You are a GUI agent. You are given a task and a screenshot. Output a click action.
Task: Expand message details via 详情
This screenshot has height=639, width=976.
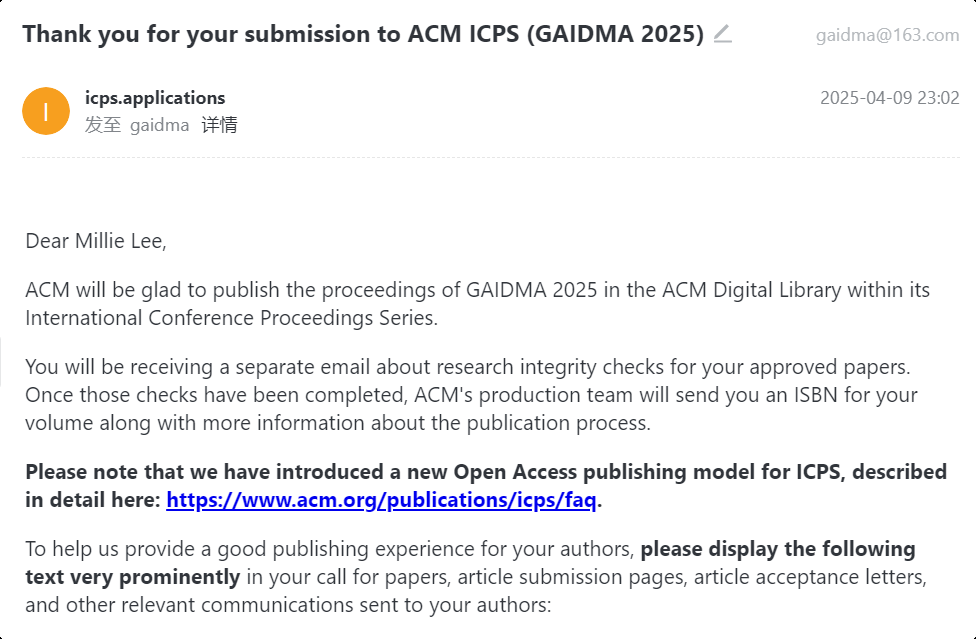click(219, 125)
